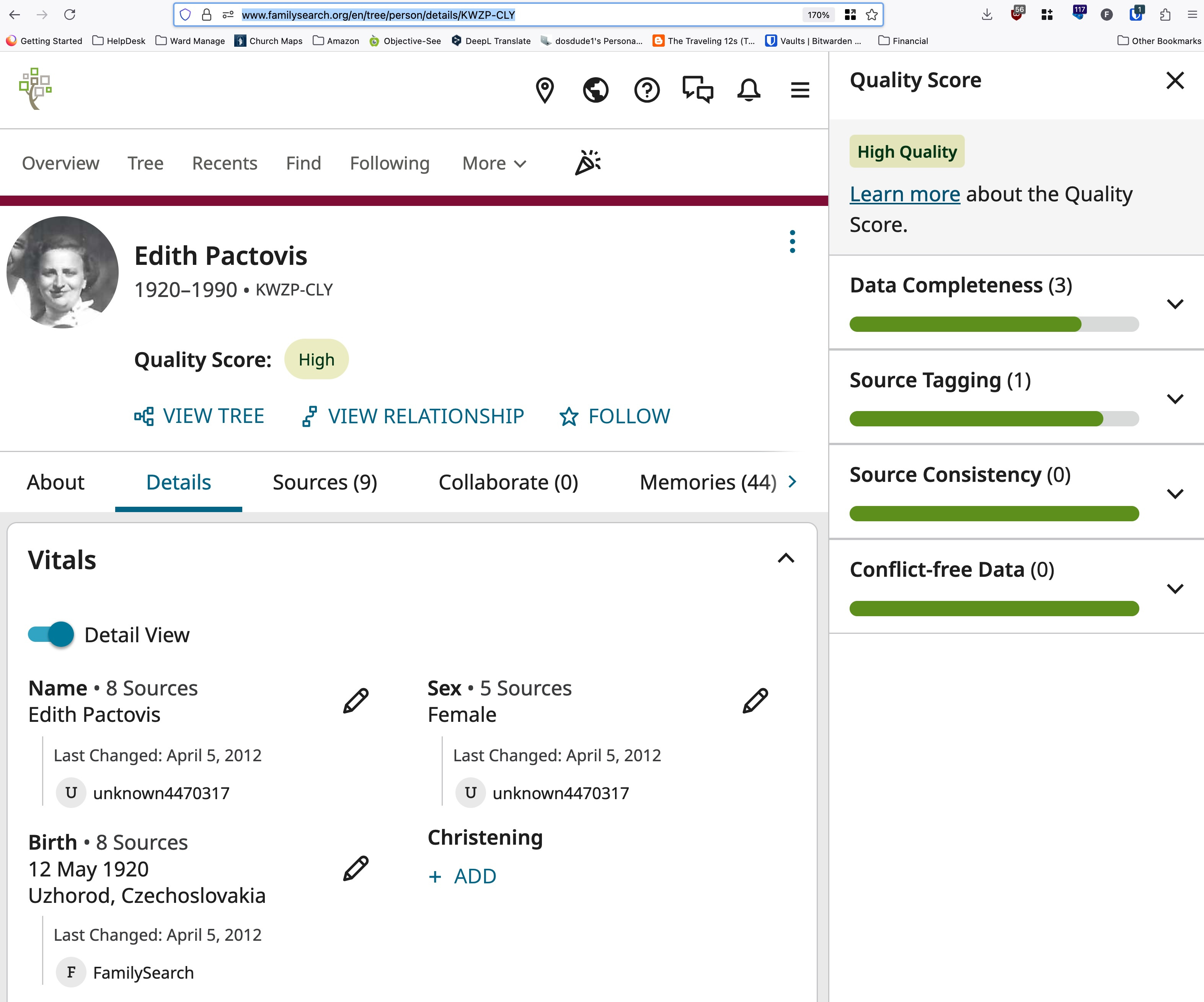Screen dimensions: 1204x1002
Task: Switch to the Sources (9) tab
Action: click(x=325, y=482)
